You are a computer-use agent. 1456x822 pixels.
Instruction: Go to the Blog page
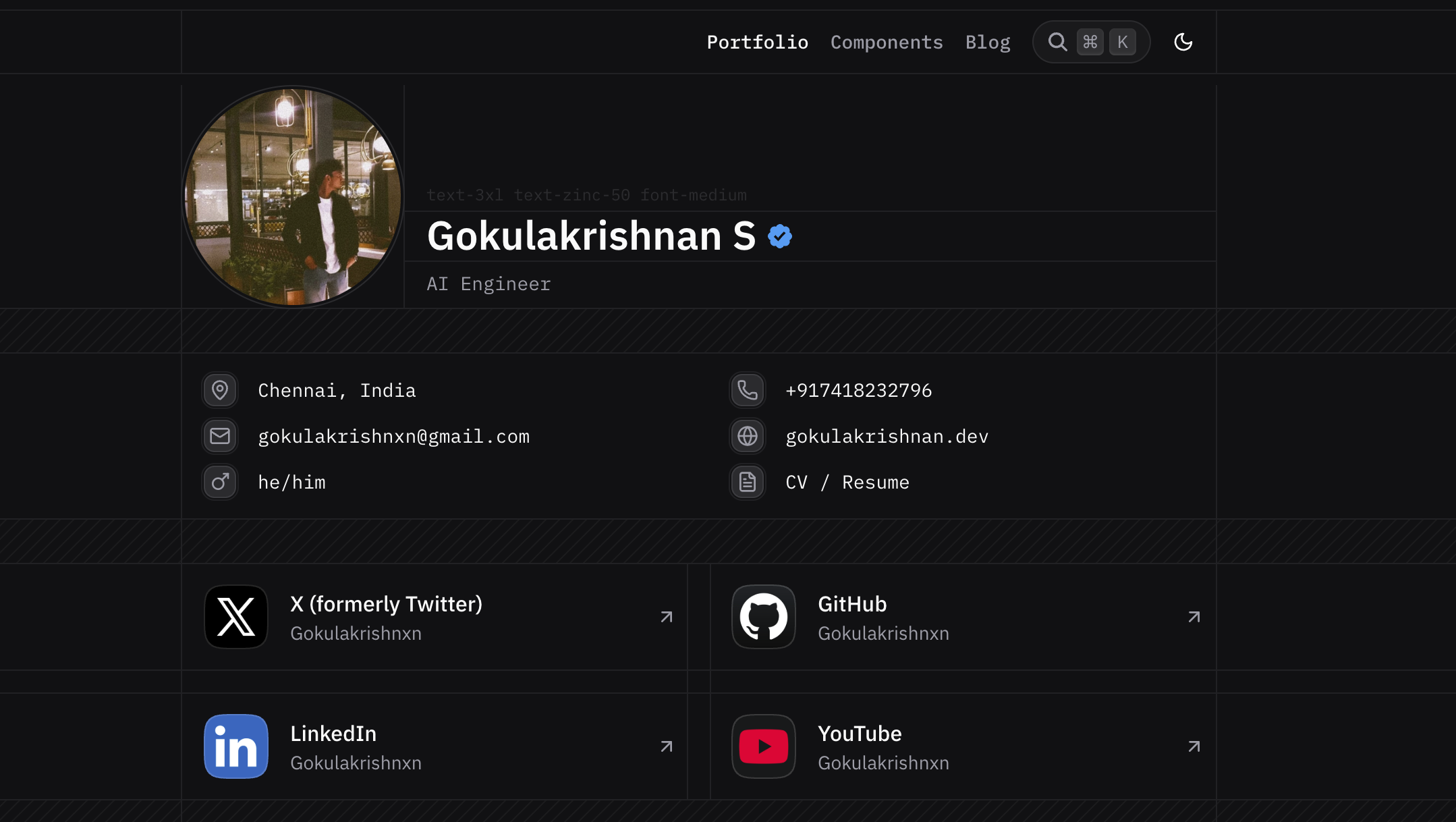988,43
